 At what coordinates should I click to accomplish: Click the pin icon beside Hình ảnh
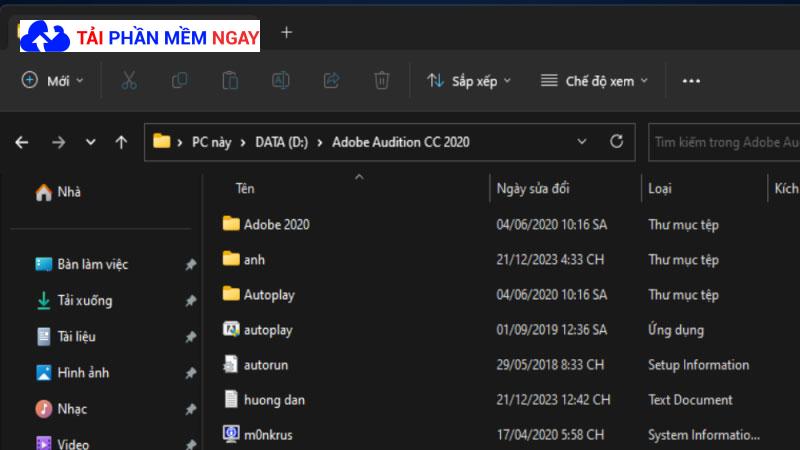pos(190,373)
